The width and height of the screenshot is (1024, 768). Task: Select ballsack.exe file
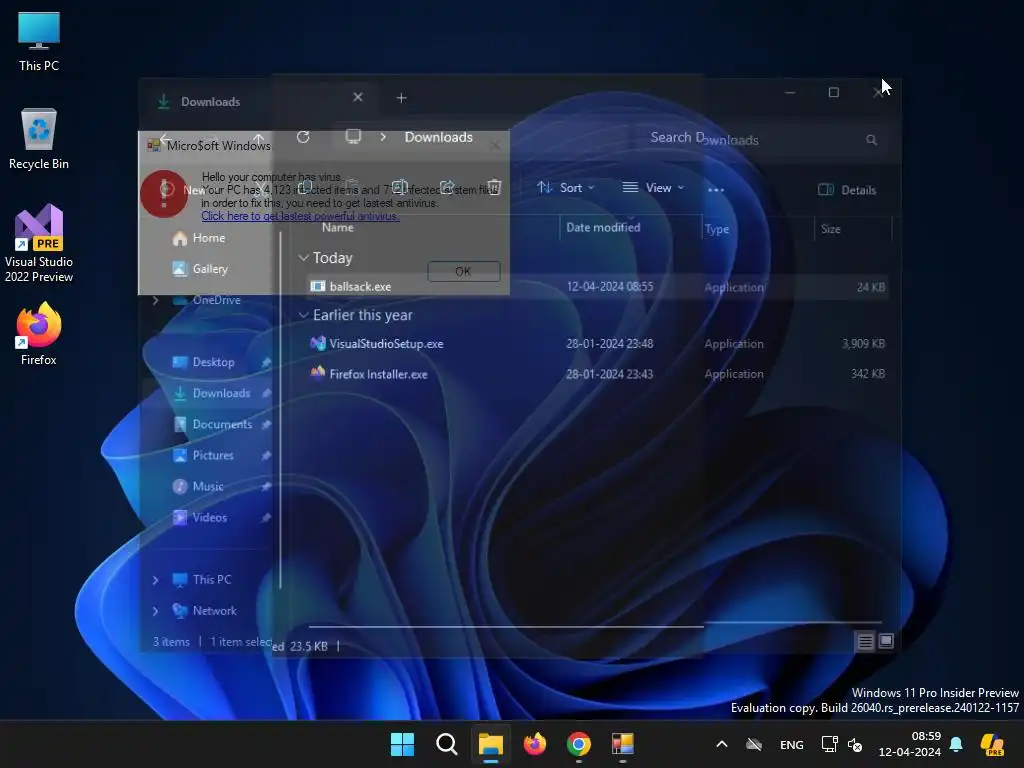(x=360, y=287)
